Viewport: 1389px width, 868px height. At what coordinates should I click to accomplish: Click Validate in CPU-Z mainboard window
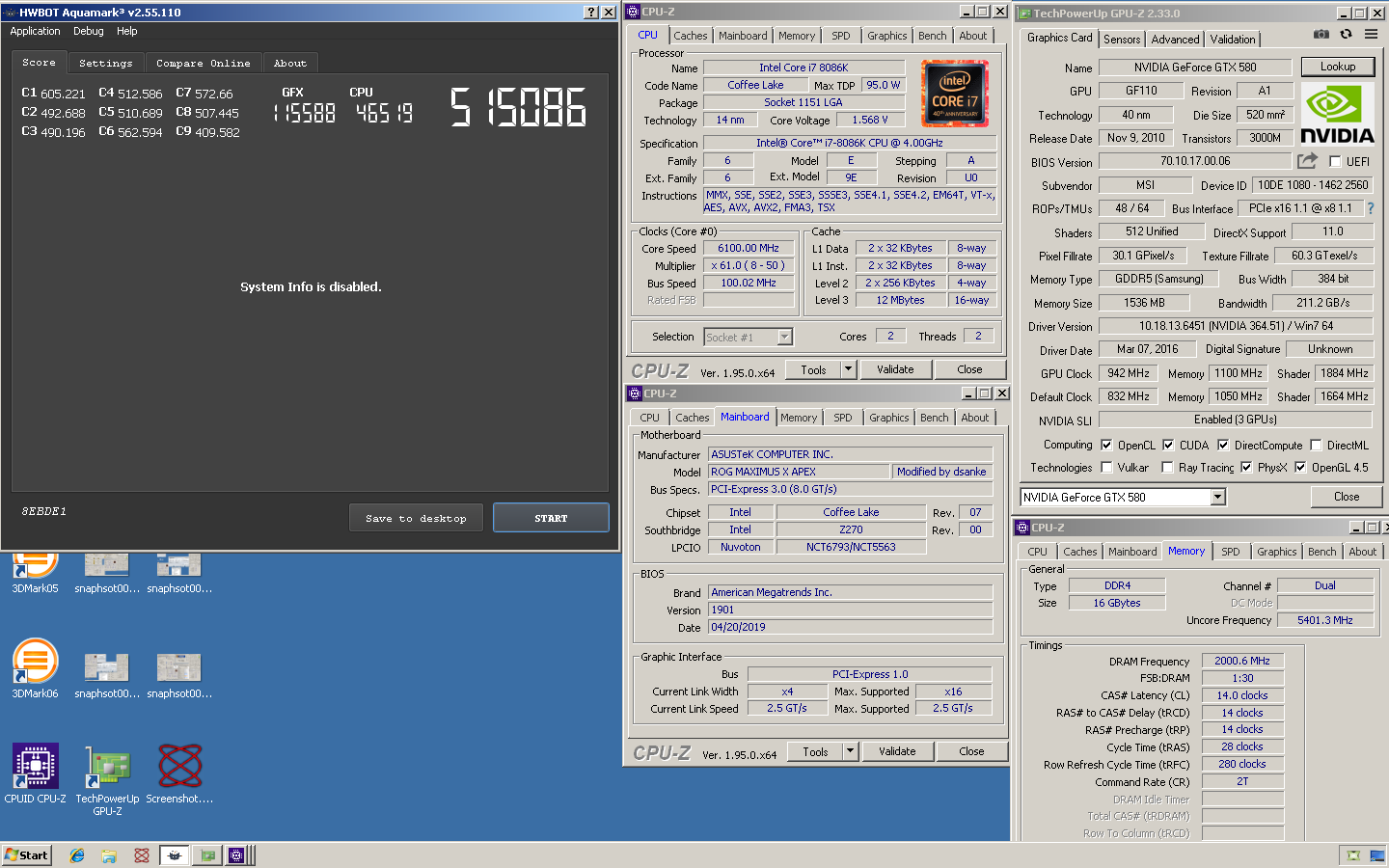coord(897,751)
